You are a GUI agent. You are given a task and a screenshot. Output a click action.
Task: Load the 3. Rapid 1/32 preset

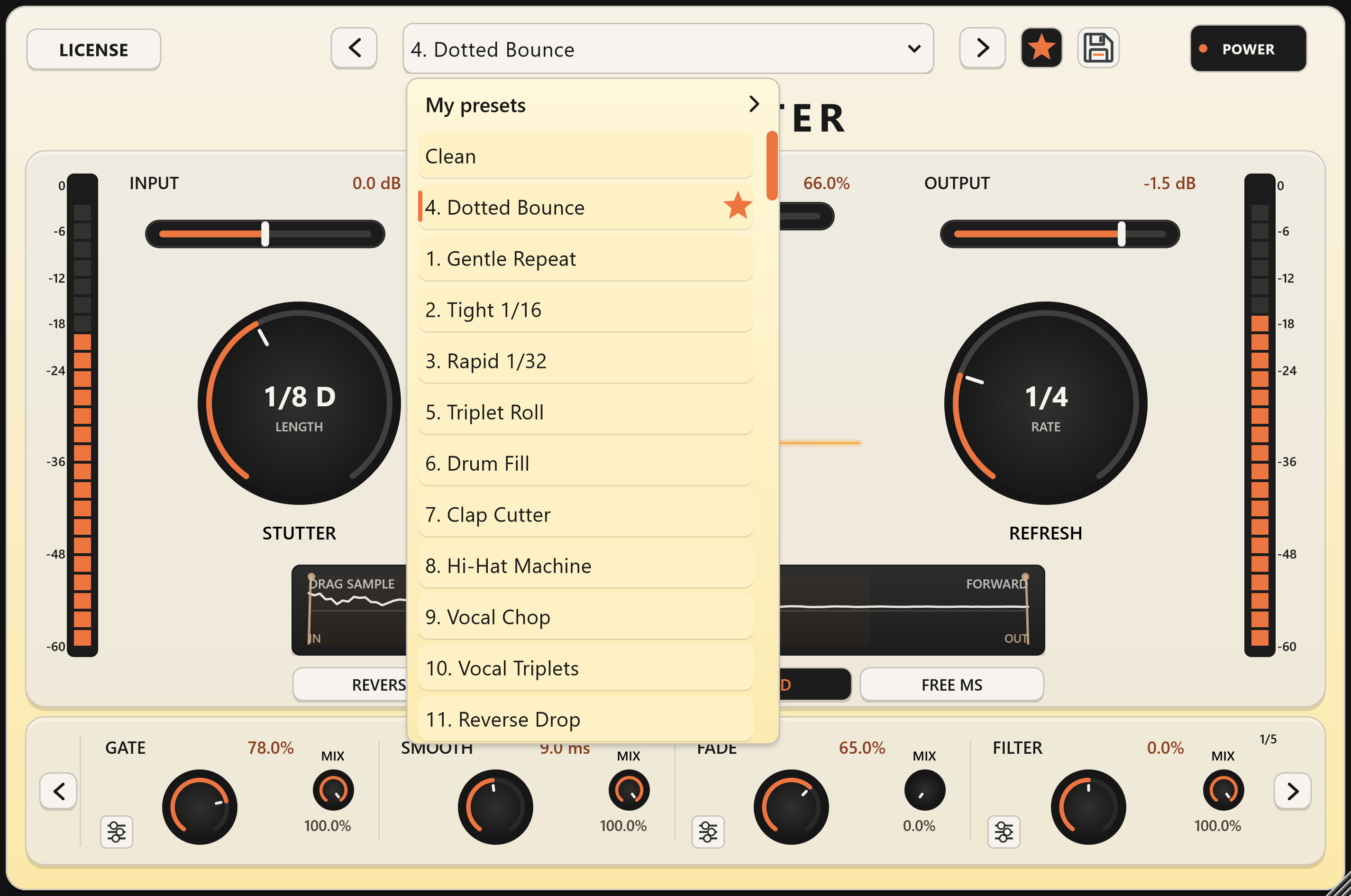[x=585, y=361]
